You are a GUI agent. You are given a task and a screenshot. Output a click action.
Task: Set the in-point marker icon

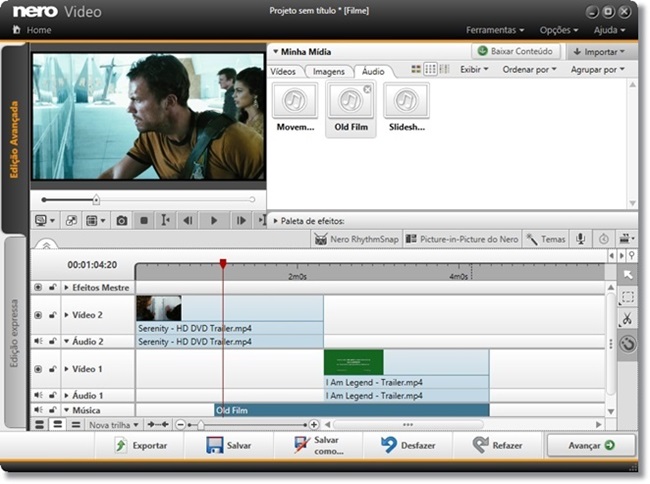click(165, 220)
